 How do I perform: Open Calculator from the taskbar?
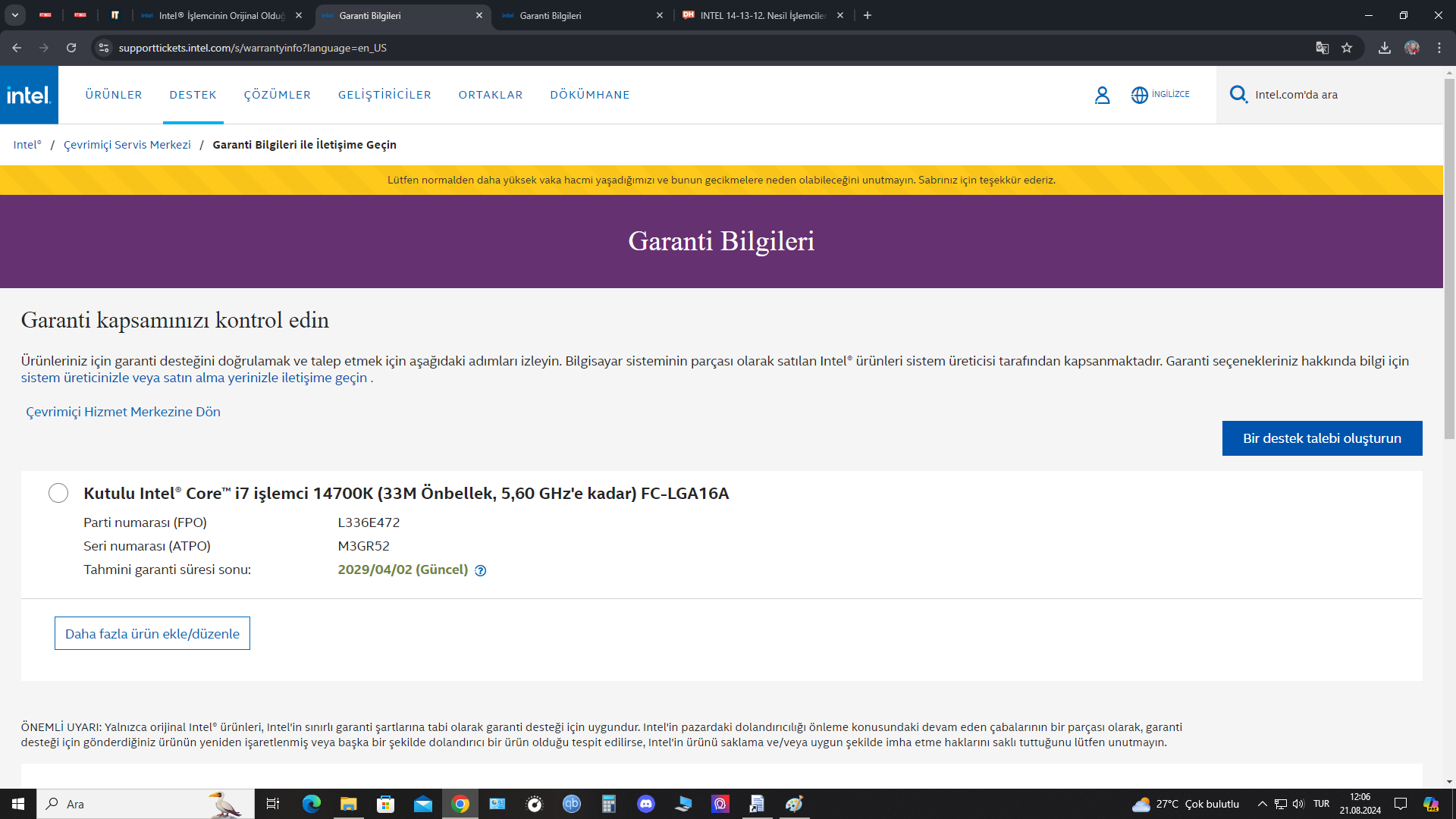coord(608,804)
